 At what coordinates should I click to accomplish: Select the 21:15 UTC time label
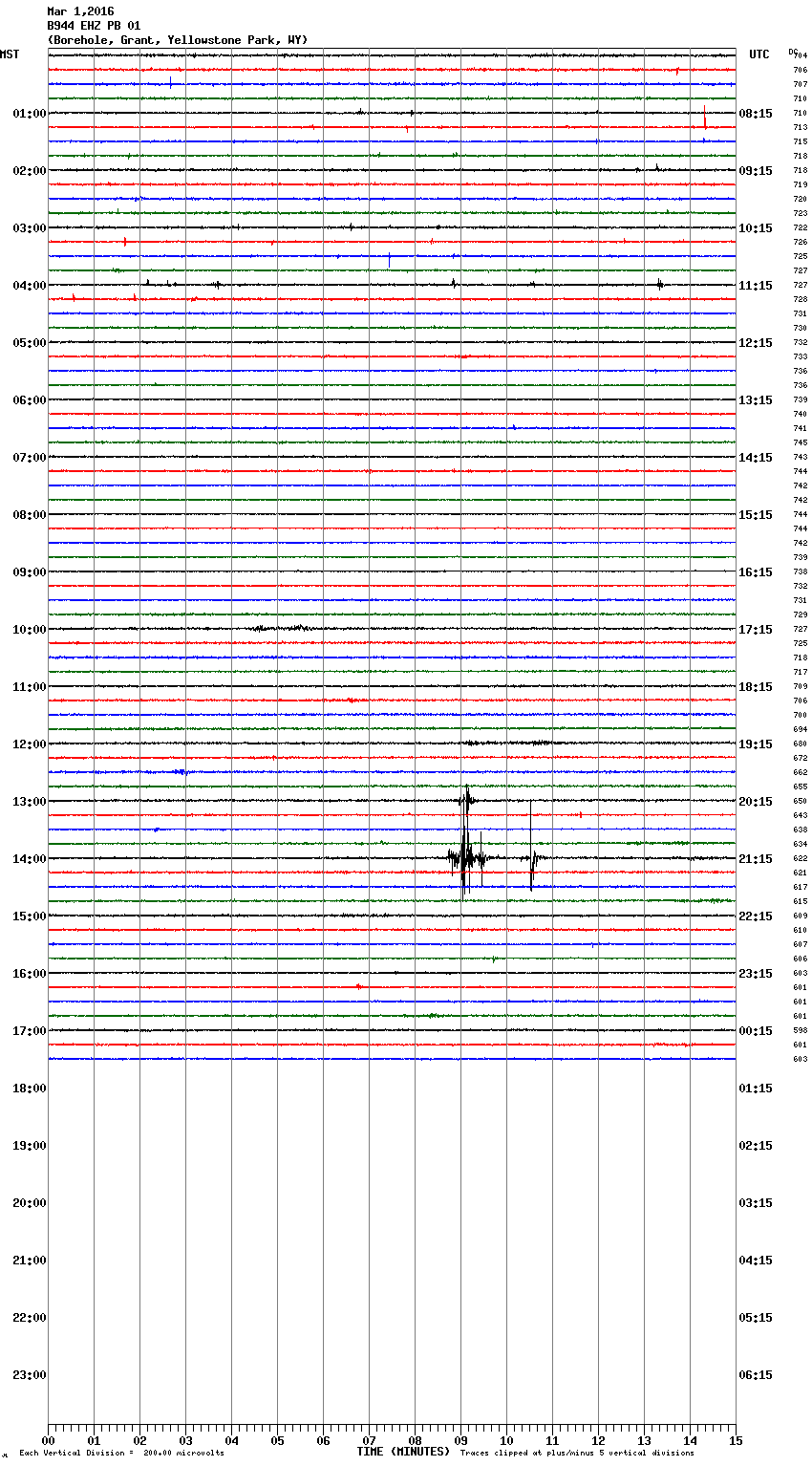[x=756, y=859]
